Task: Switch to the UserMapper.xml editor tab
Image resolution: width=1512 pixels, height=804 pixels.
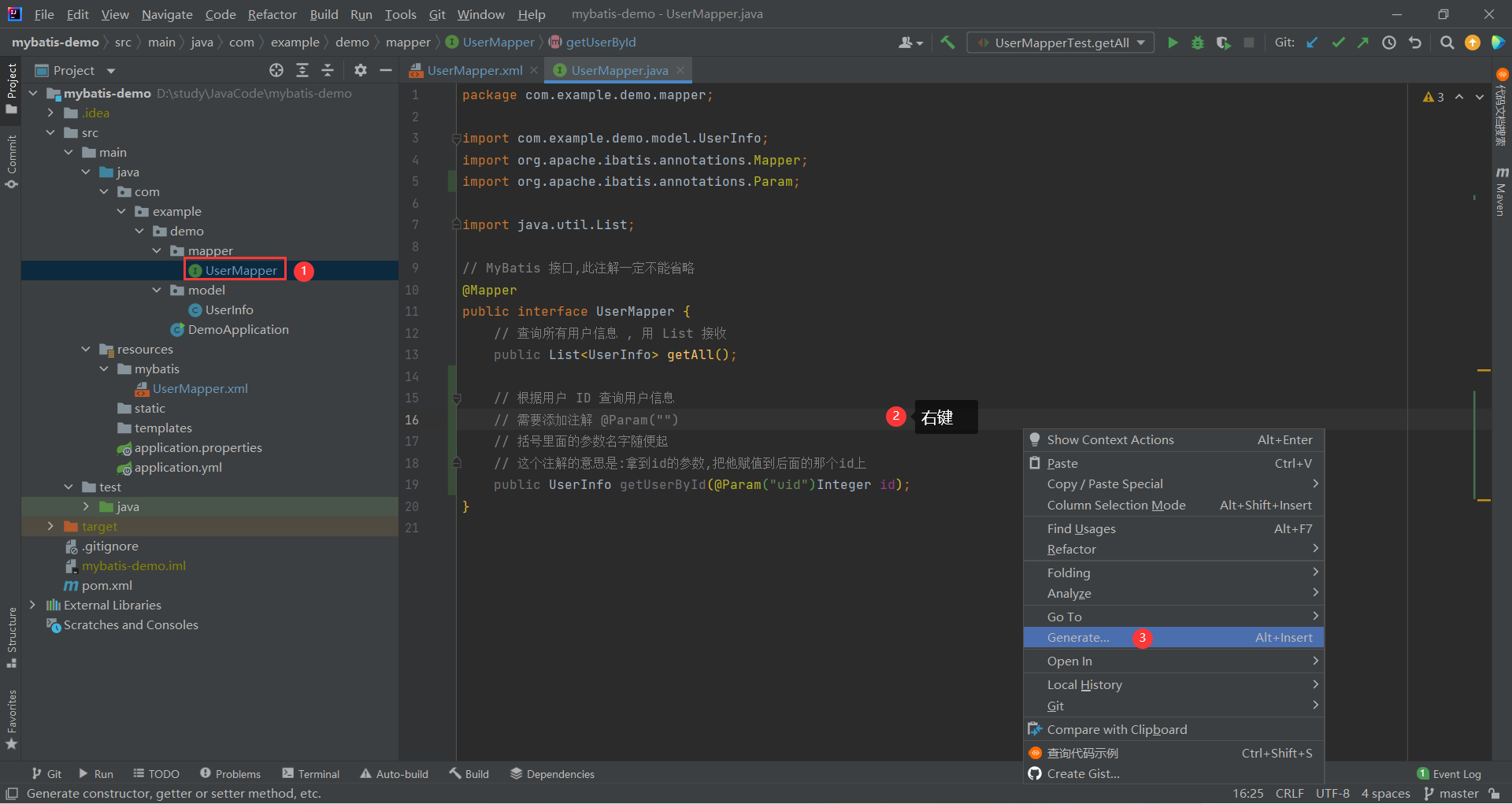Action: (474, 70)
